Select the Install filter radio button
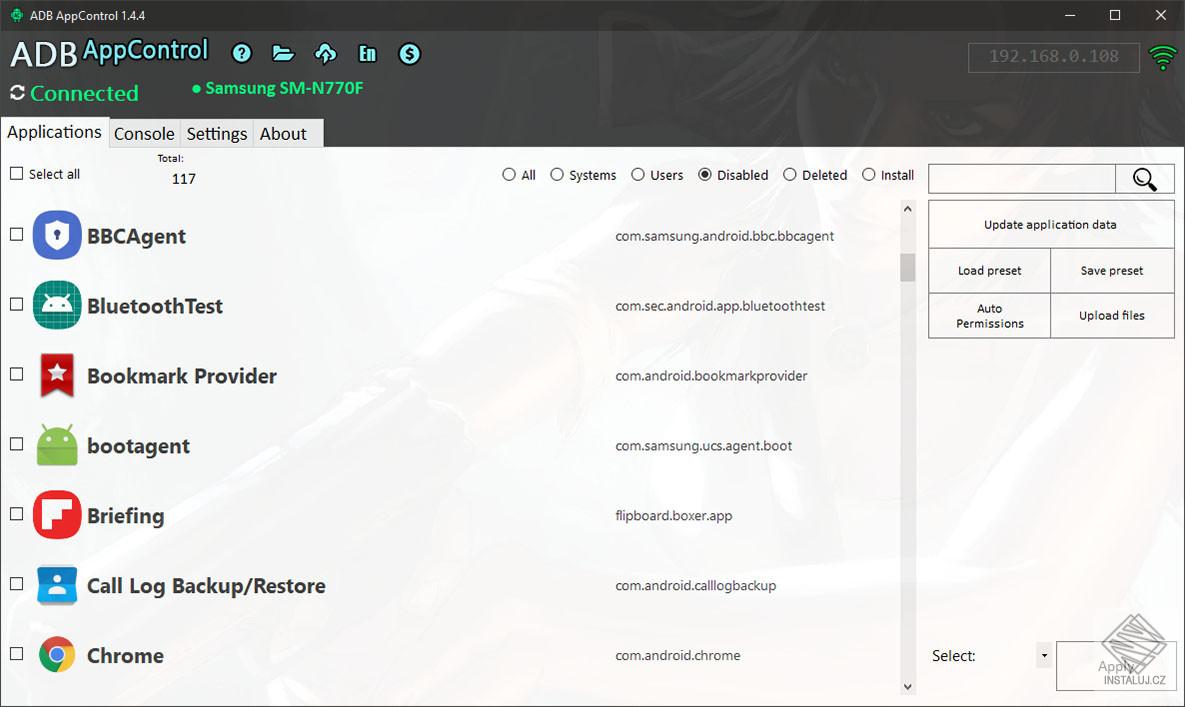Viewport: 1185px width, 707px height. [869, 174]
